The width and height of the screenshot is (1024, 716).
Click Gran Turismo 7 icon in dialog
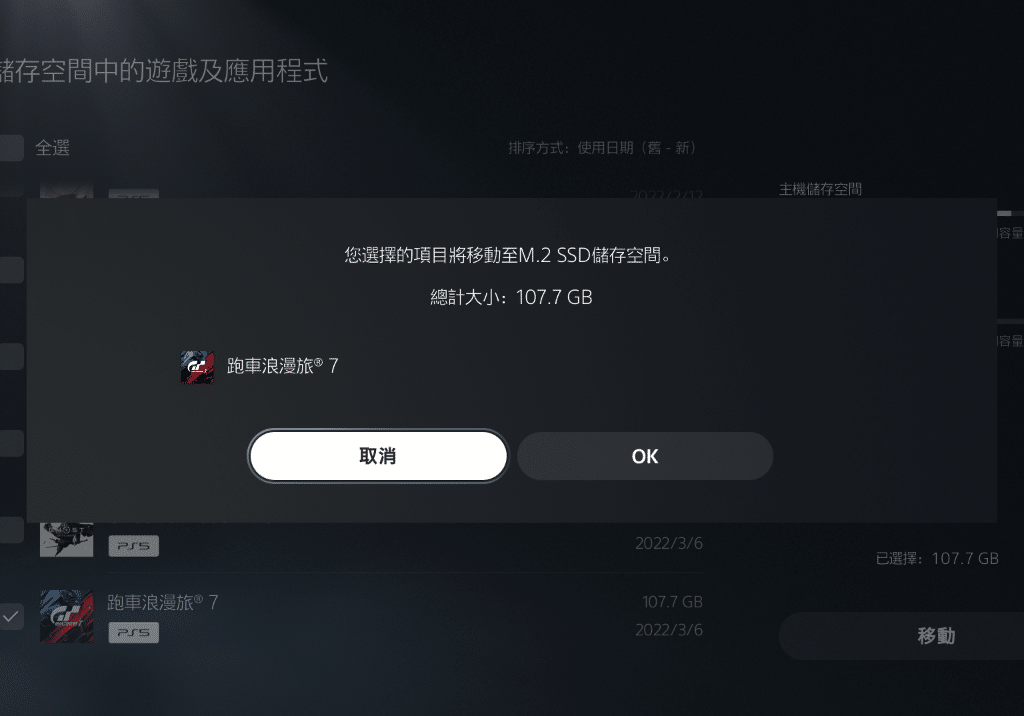pos(197,367)
